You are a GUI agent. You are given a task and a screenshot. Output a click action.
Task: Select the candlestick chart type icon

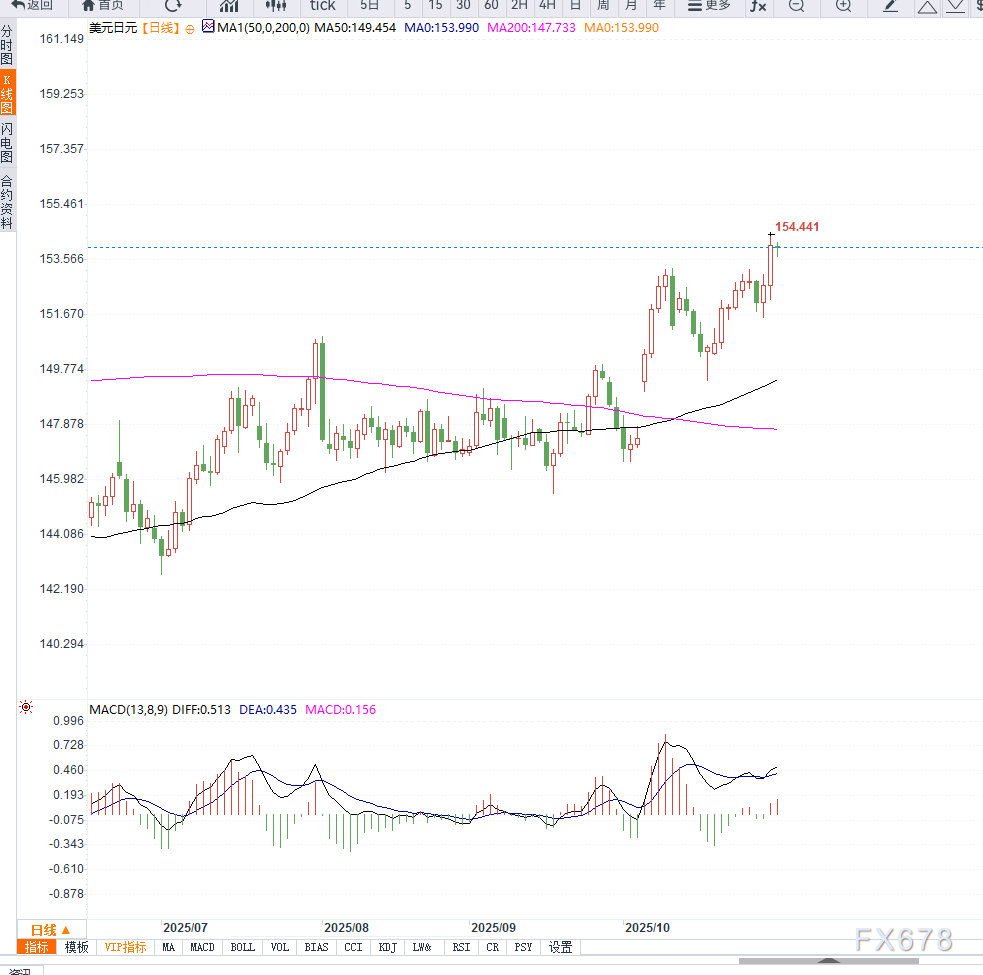coord(275,6)
